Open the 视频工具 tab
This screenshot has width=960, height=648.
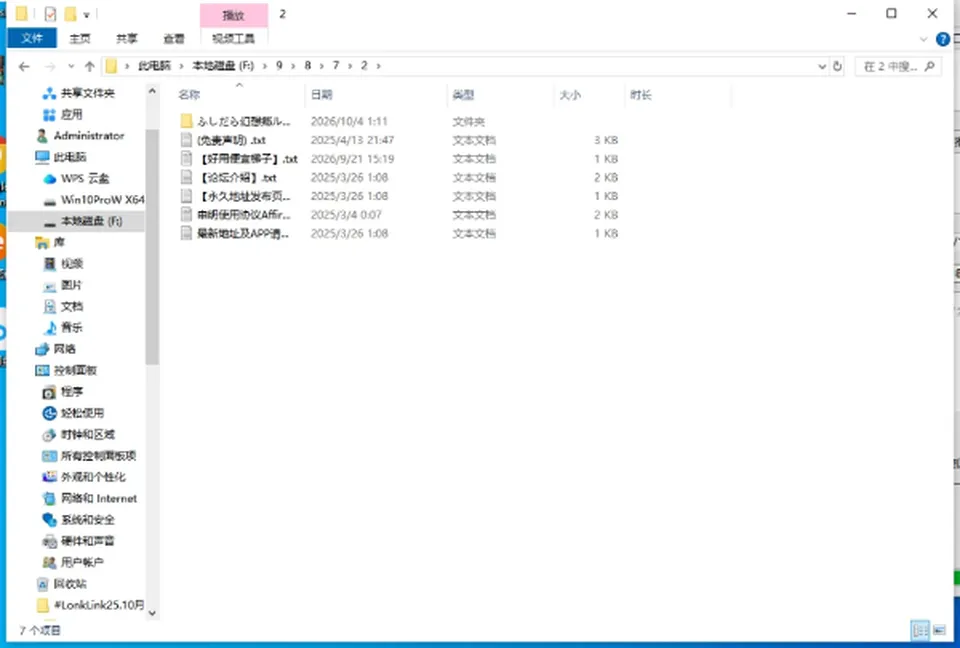[x=233, y=39]
